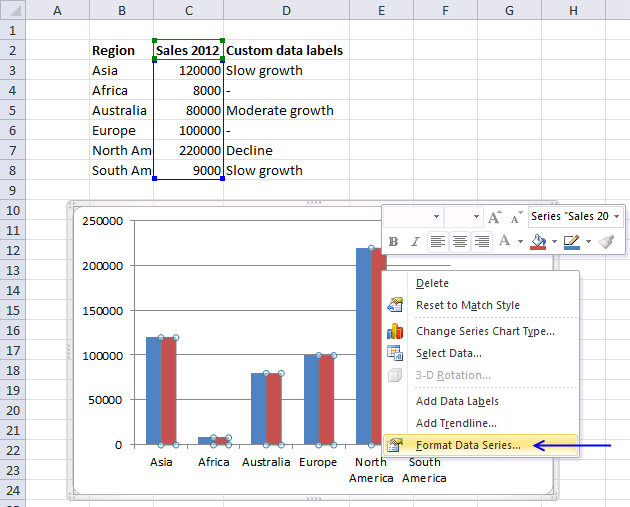Select the Europe red bar
630x507 pixels.
pyautogui.click(x=326, y=400)
